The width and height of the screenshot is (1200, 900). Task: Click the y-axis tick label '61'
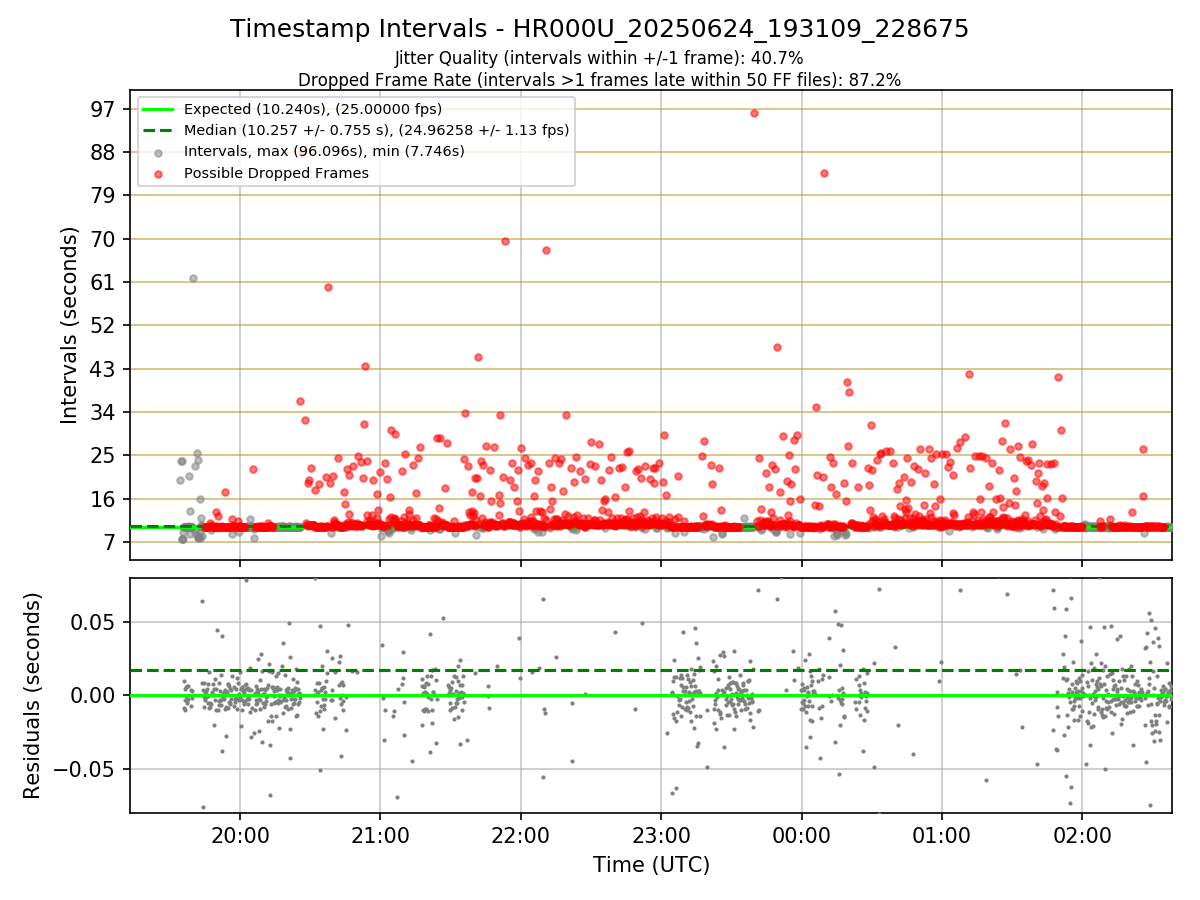(104, 282)
